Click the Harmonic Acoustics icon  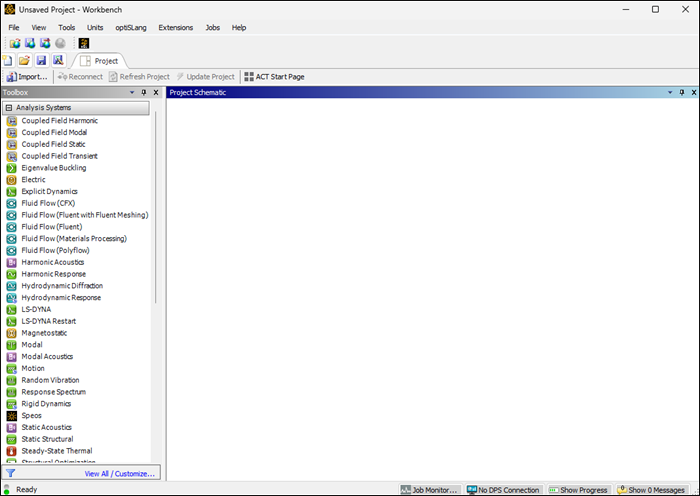(x=12, y=262)
